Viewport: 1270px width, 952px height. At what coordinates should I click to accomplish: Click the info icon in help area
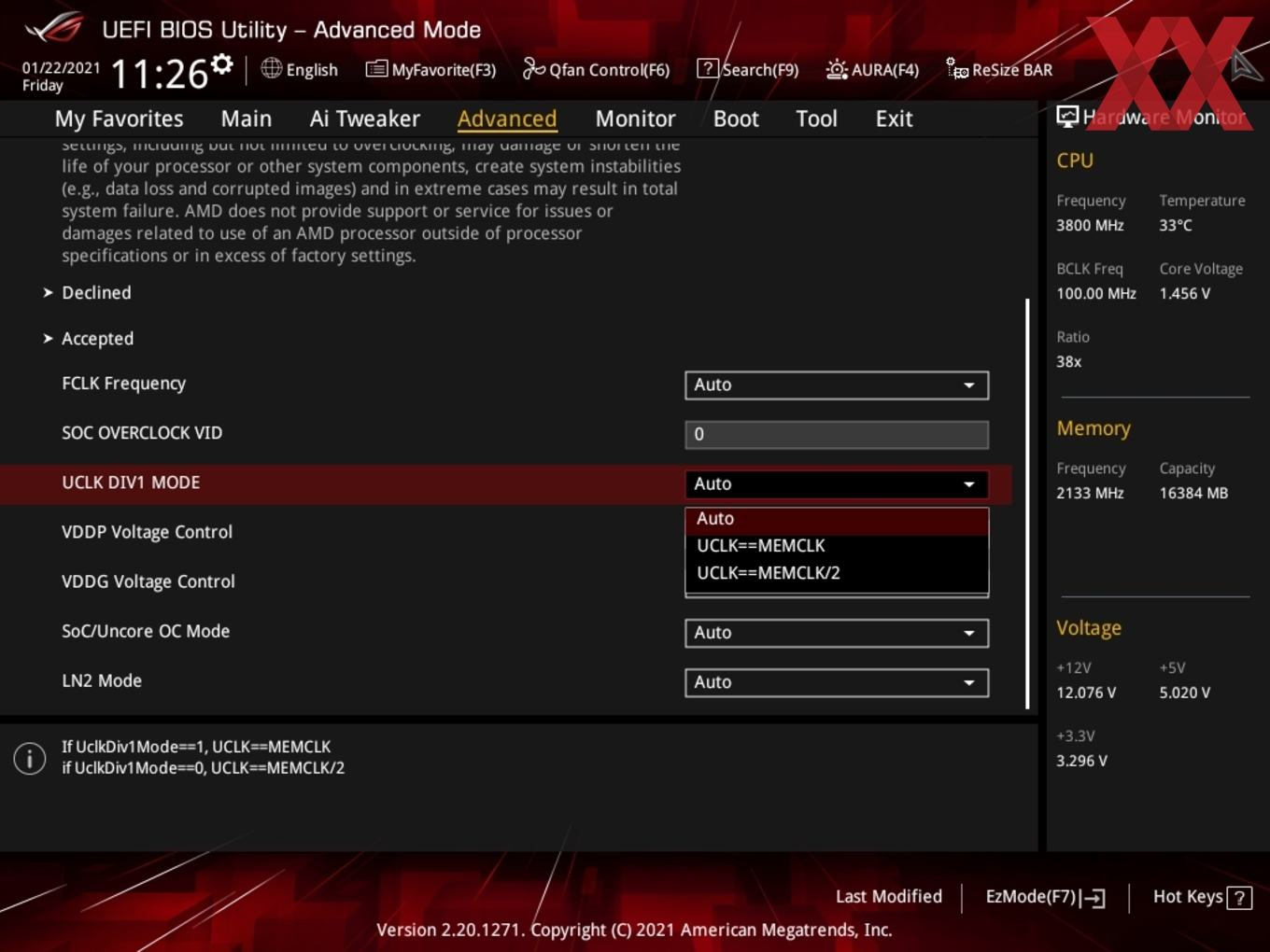click(x=30, y=758)
